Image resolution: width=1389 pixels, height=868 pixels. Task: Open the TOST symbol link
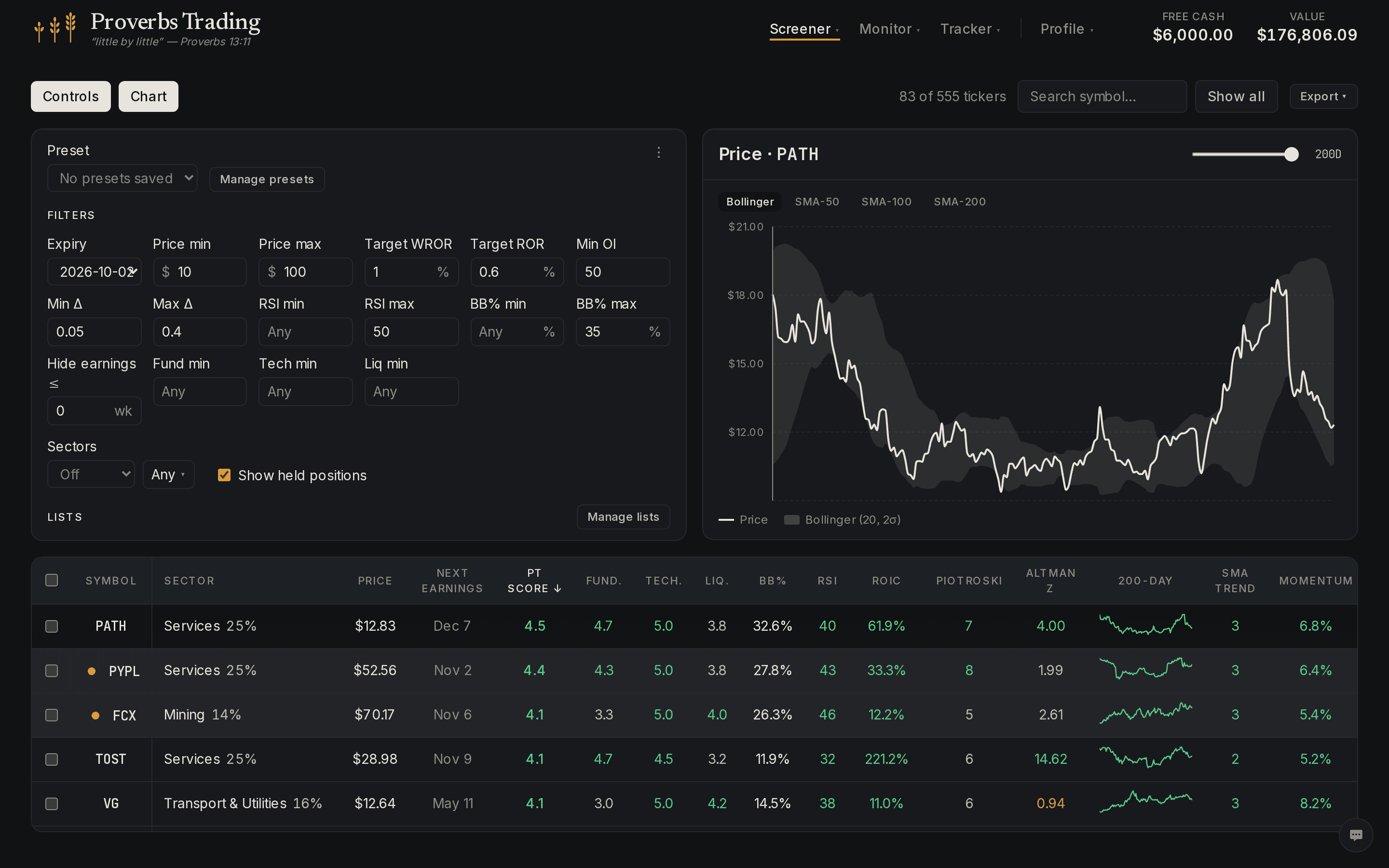coord(111,759)
